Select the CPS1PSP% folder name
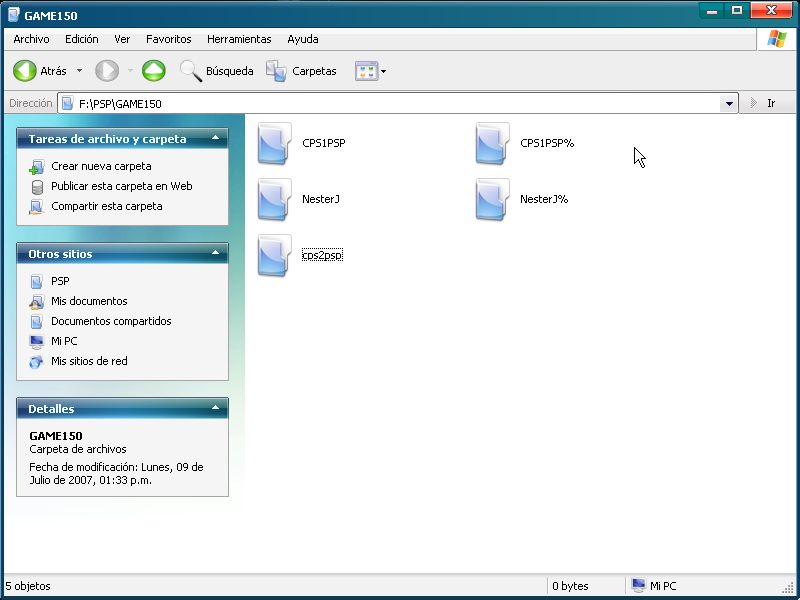This screenshot has height=600, width=800. (547, 143)
